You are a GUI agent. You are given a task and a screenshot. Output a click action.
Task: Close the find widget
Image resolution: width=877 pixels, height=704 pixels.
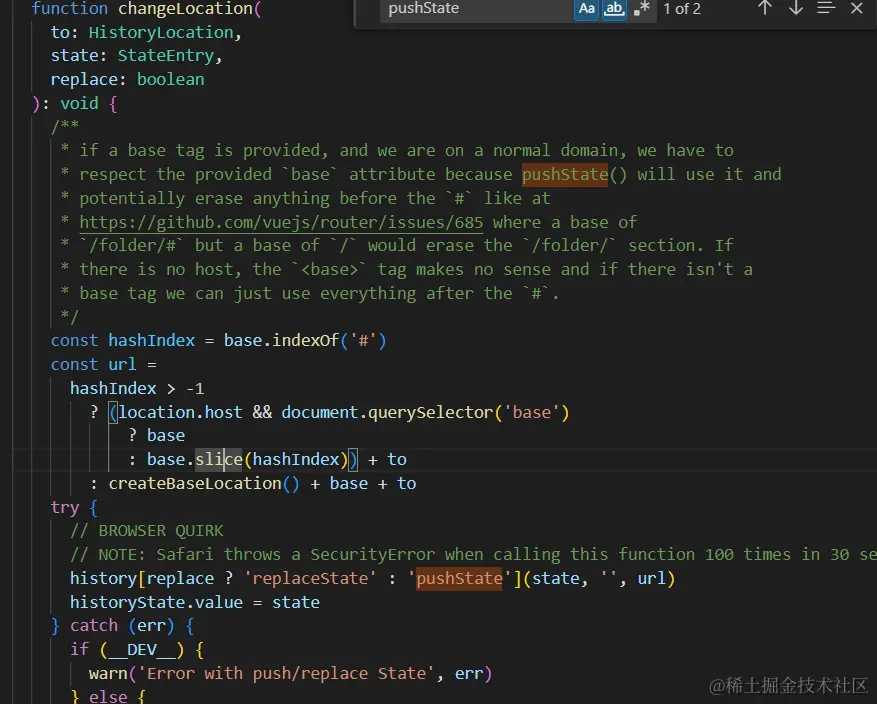[x=856, y=8]
